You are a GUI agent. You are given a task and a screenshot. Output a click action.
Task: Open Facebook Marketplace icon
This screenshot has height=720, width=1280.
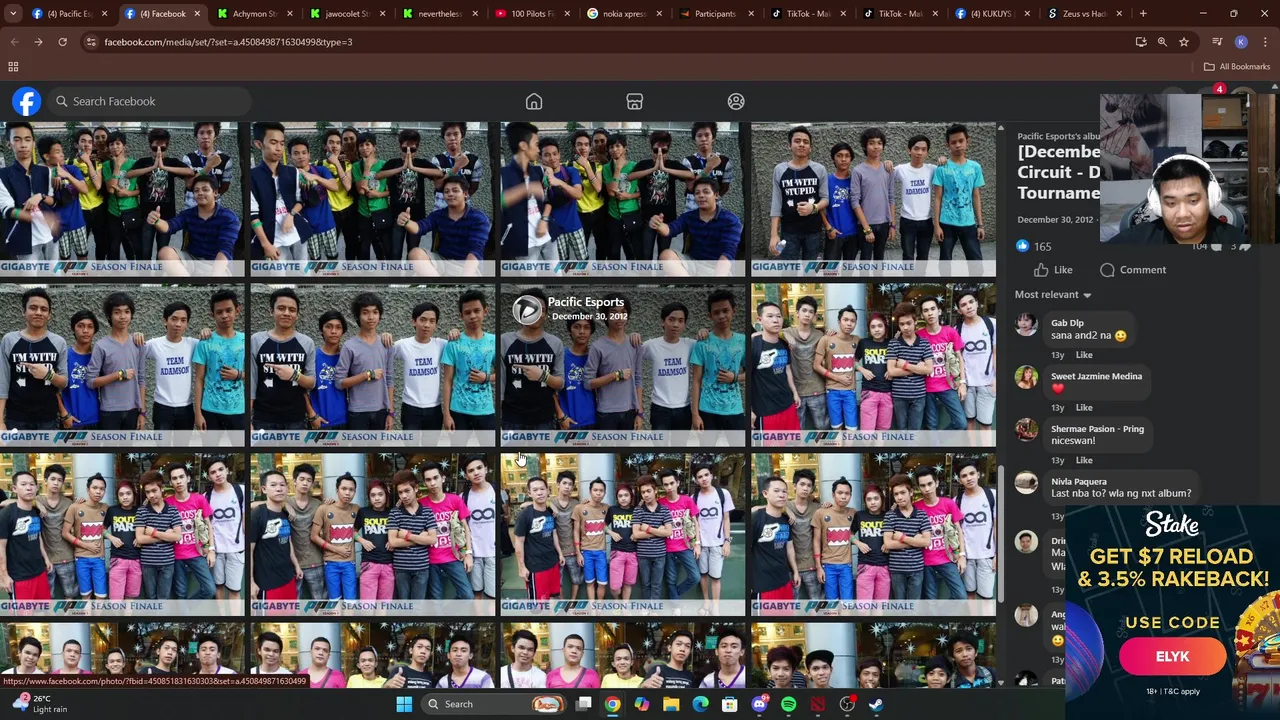tap(634, 101)
